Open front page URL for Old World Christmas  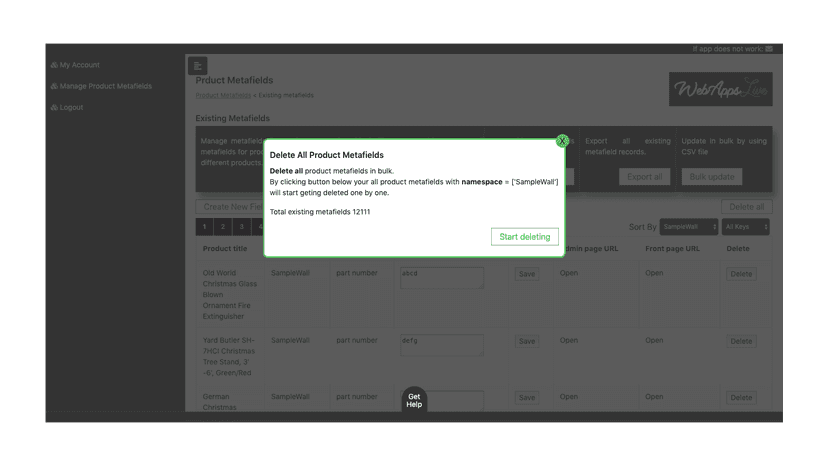coord(654,273)
